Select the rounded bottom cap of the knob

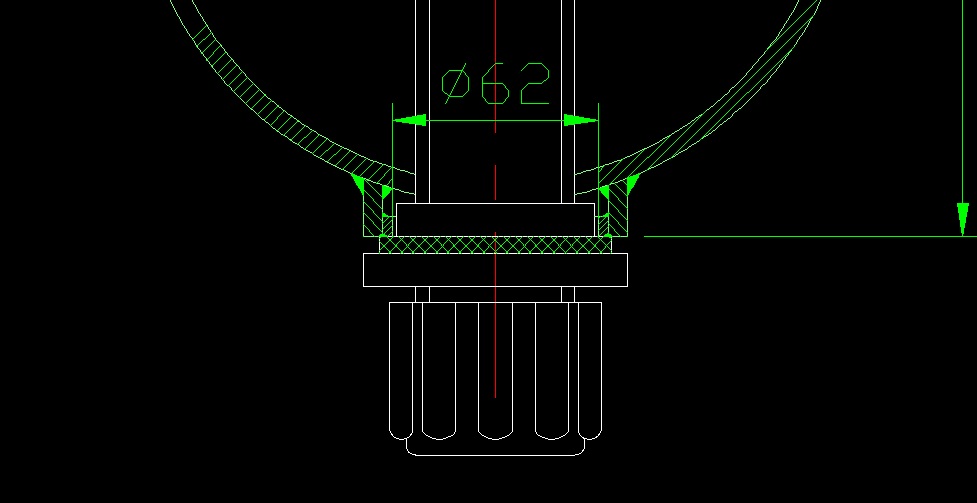[x=495, y=448]
